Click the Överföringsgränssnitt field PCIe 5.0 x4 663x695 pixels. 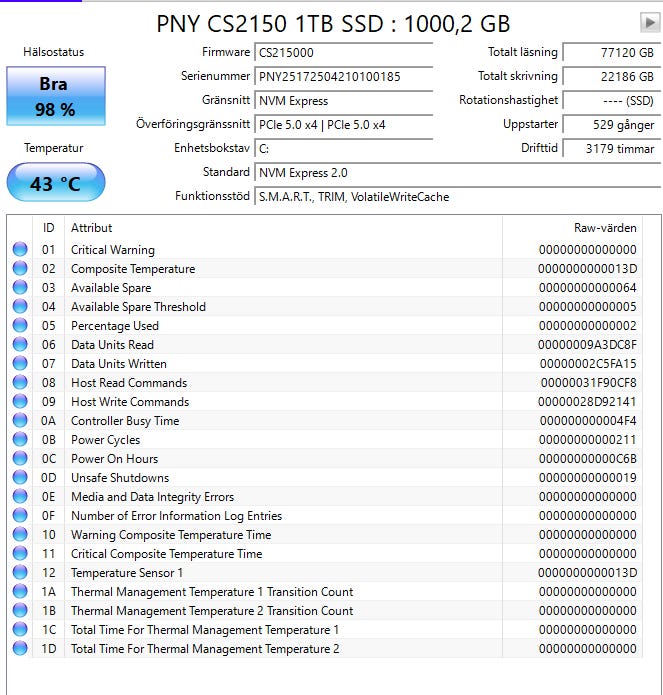click(343, 125)
